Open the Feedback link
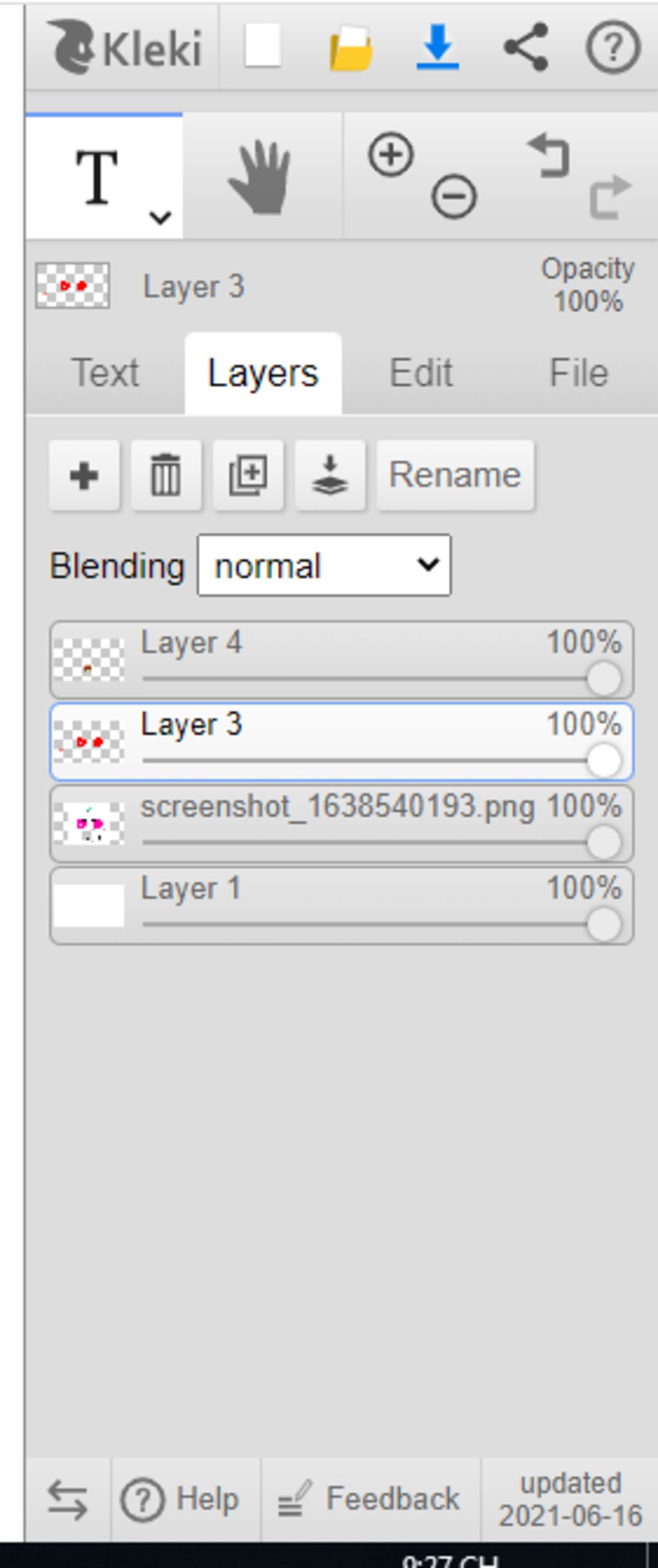658x1568 pixels. coord(369,1499)
